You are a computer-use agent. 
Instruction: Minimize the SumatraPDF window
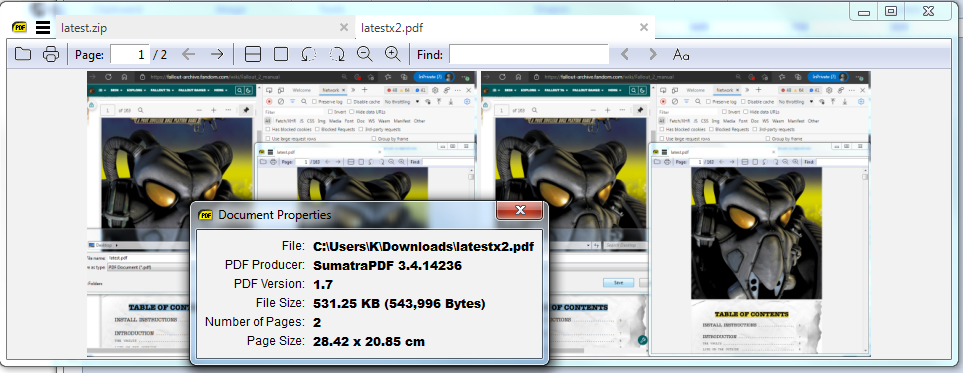(864, 11)
